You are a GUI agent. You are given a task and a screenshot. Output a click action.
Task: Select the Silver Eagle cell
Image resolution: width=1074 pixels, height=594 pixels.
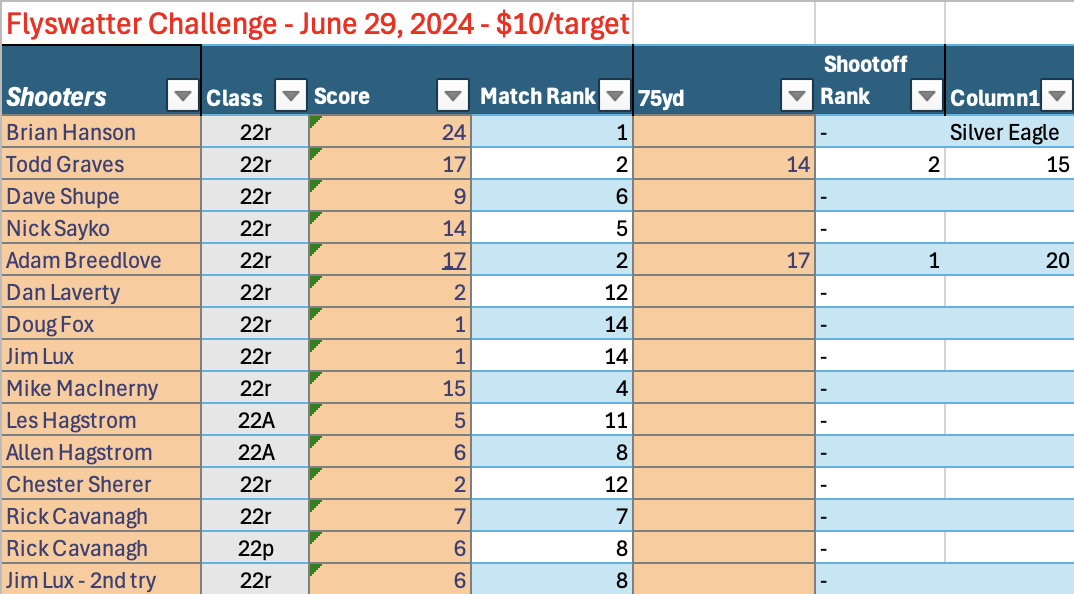[1004, 132]
